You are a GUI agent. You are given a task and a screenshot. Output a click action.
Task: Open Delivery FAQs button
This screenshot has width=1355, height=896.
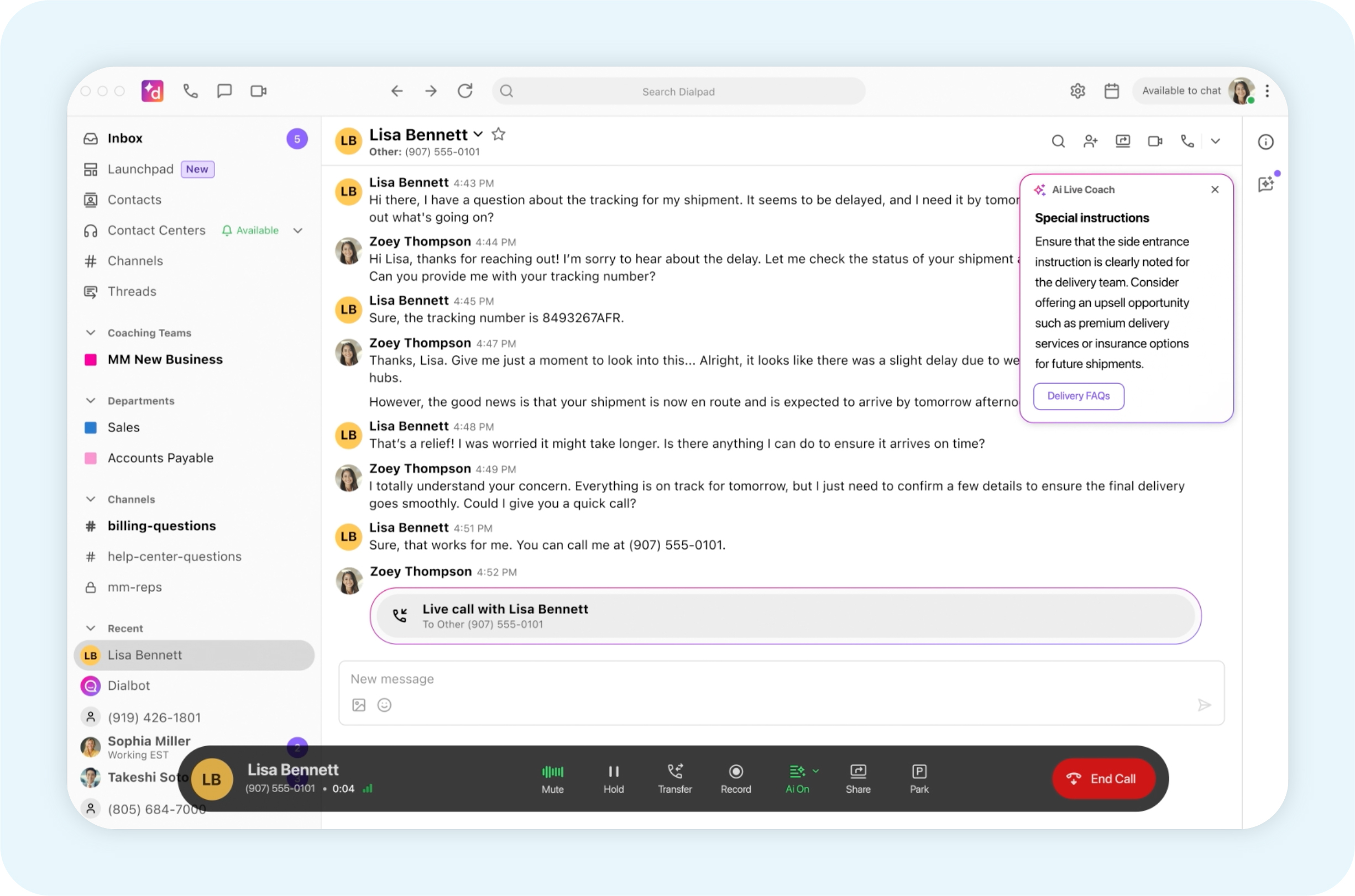click(1079, 396)
